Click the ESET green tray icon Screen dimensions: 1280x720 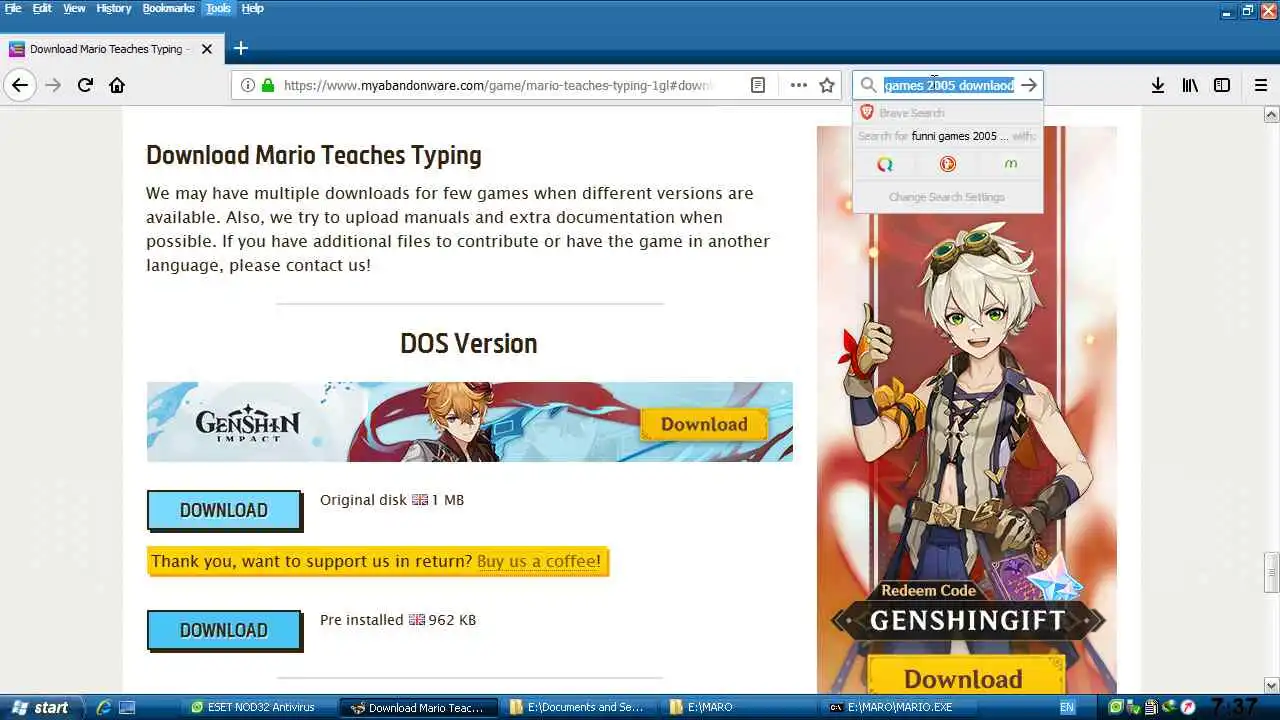point(1116,707)
